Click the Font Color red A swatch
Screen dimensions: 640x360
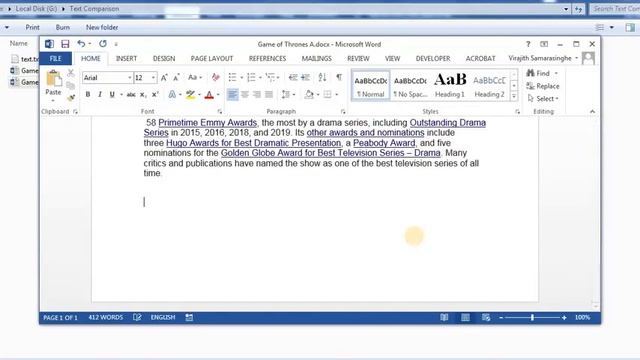click(x=209, y=95)
